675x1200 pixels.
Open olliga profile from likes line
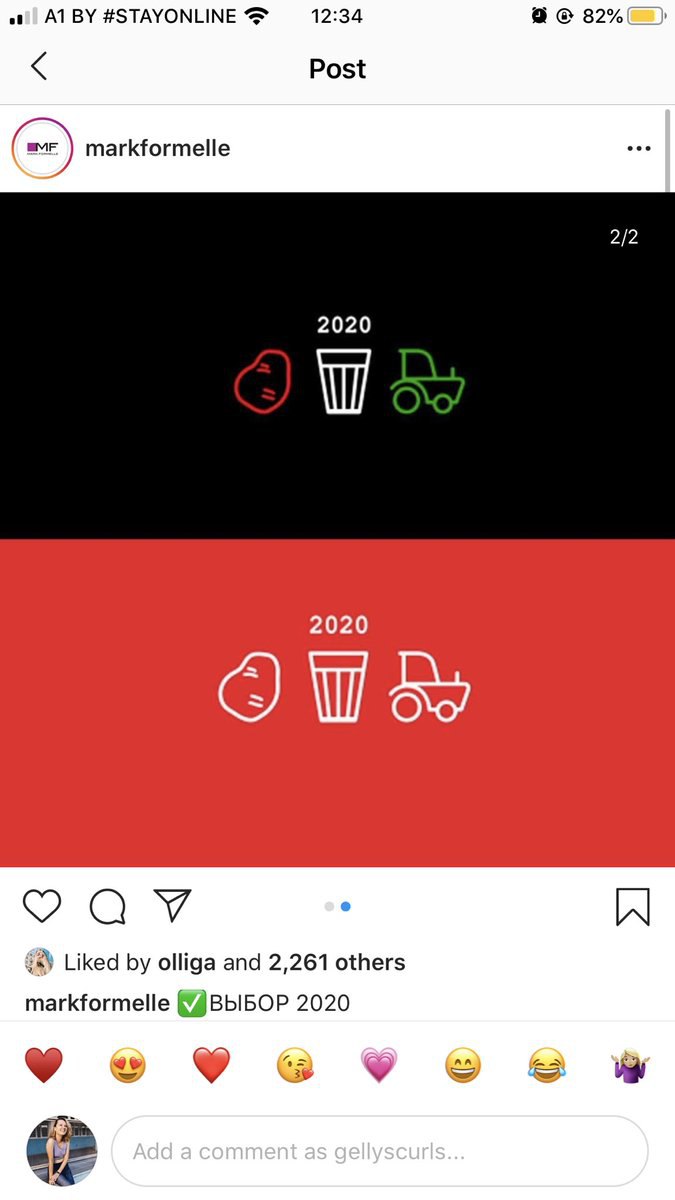coord(187,962)
